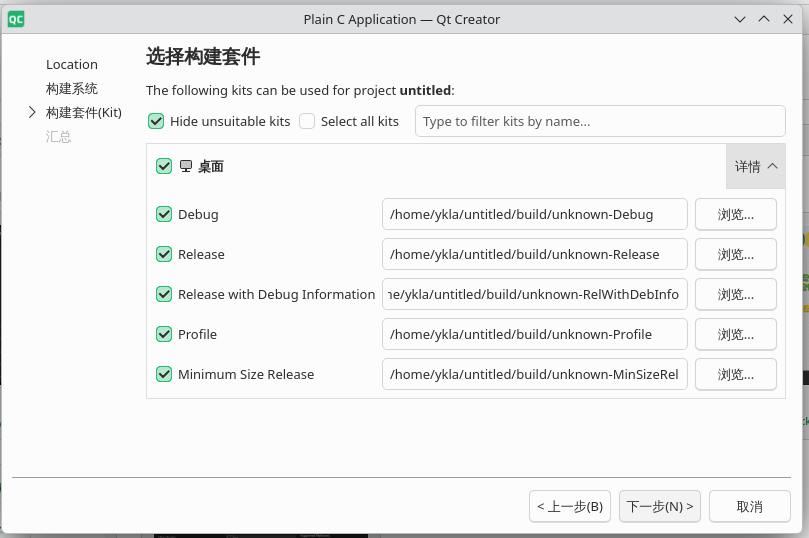Click the 桌面 kit name label
This screenshot has height=538, width=809.
(211, 166)
